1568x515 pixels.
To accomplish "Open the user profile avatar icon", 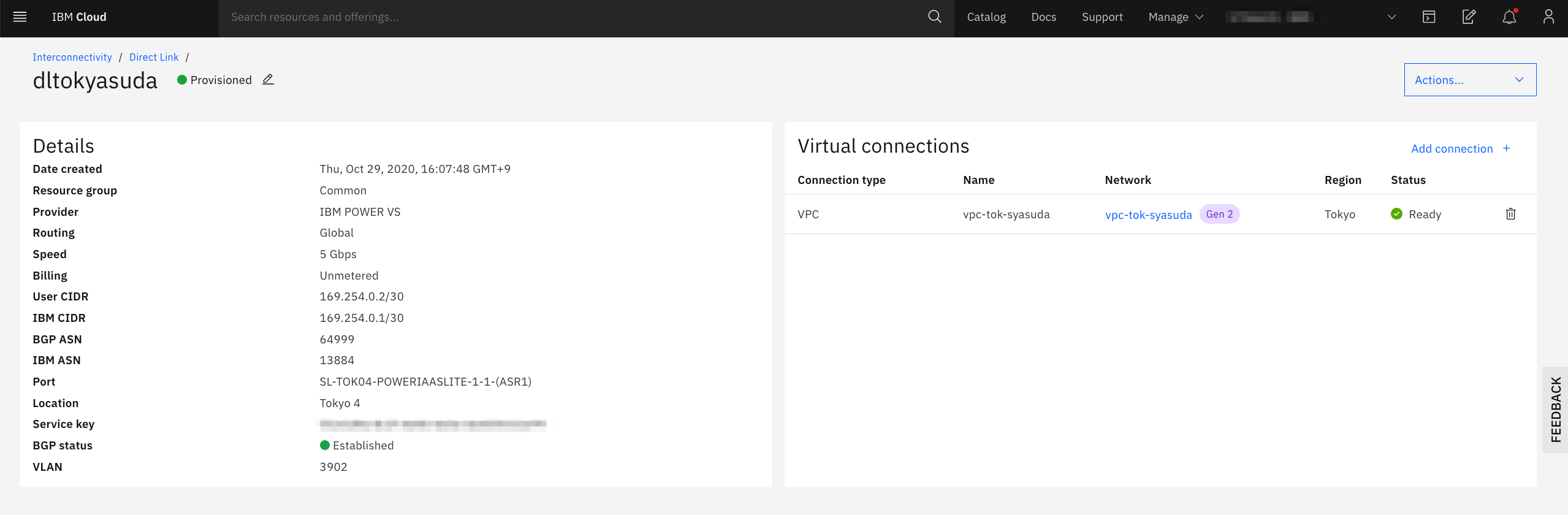I will [1548, 17].
